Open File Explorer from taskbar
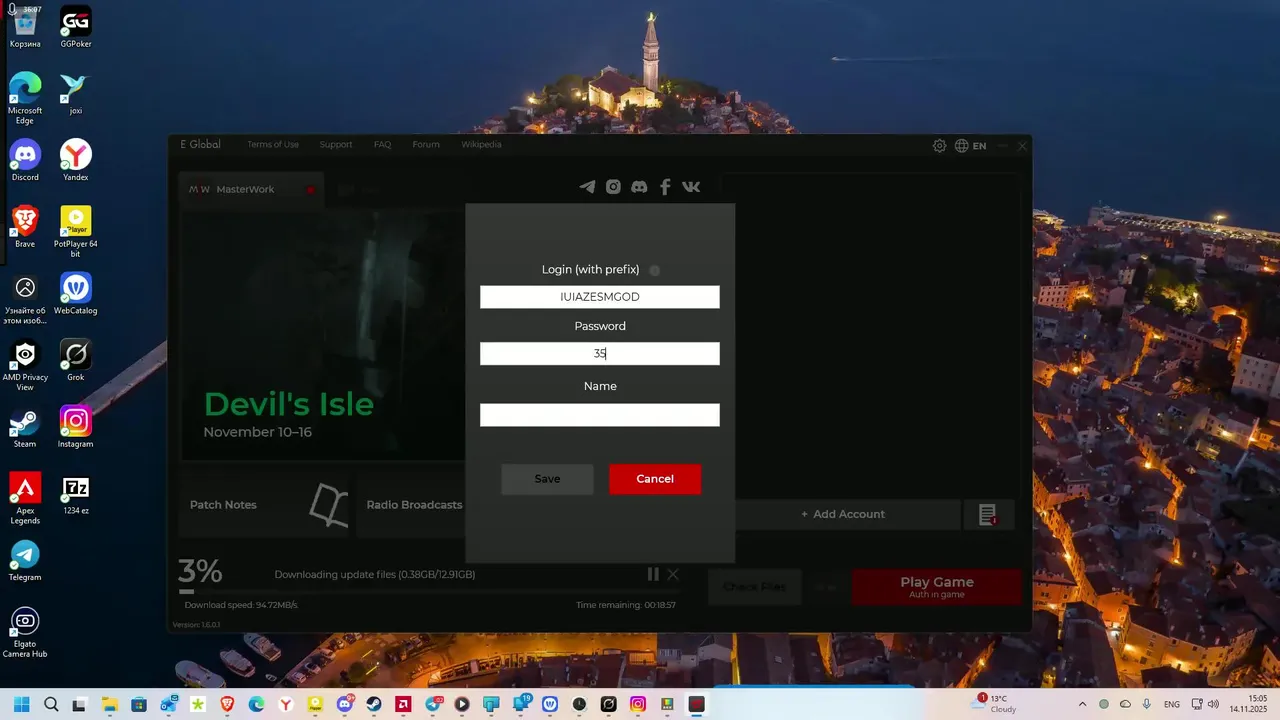 click(110, 704)
